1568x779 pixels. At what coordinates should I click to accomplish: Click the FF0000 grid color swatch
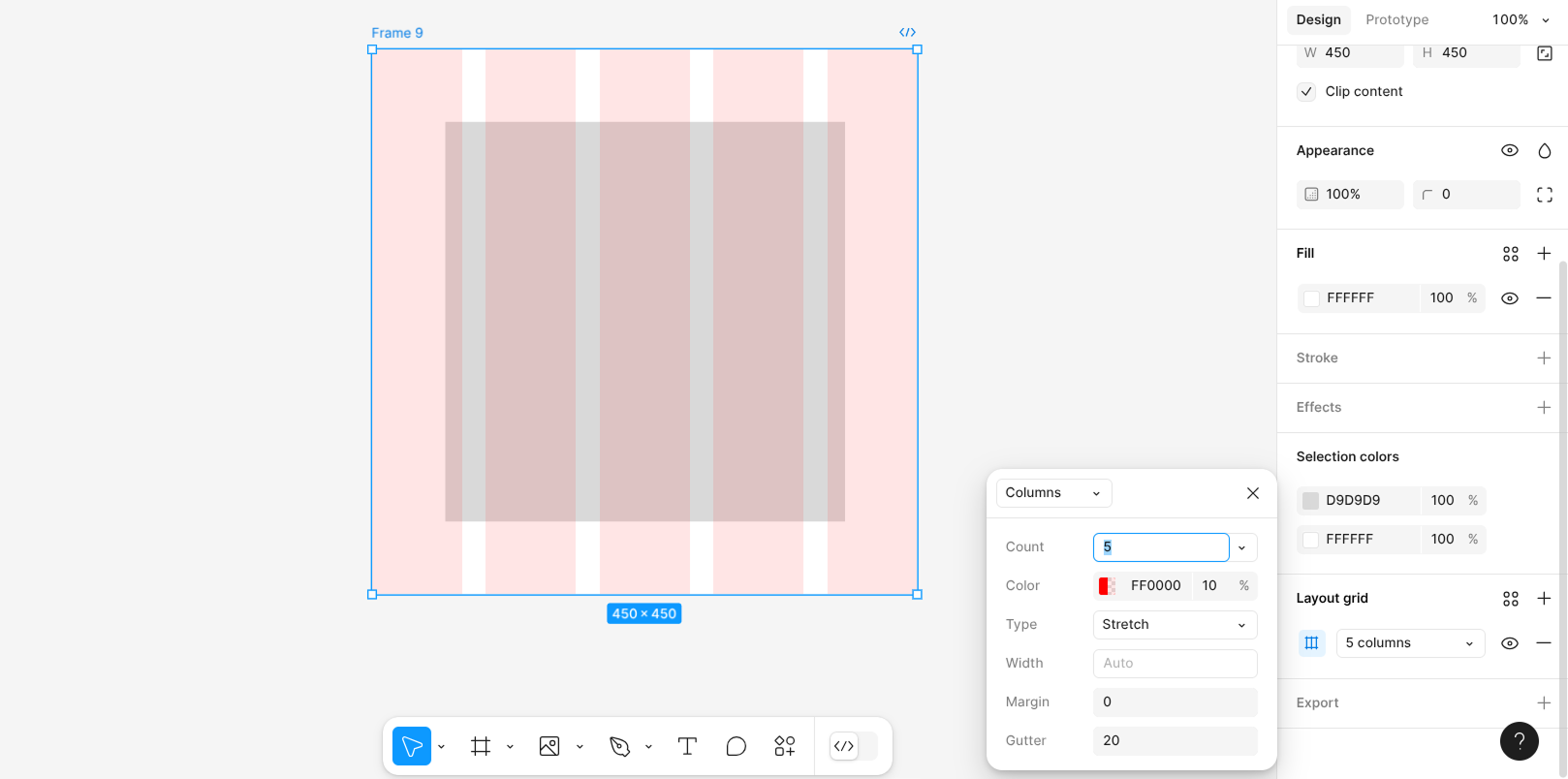coord(1107,586)
